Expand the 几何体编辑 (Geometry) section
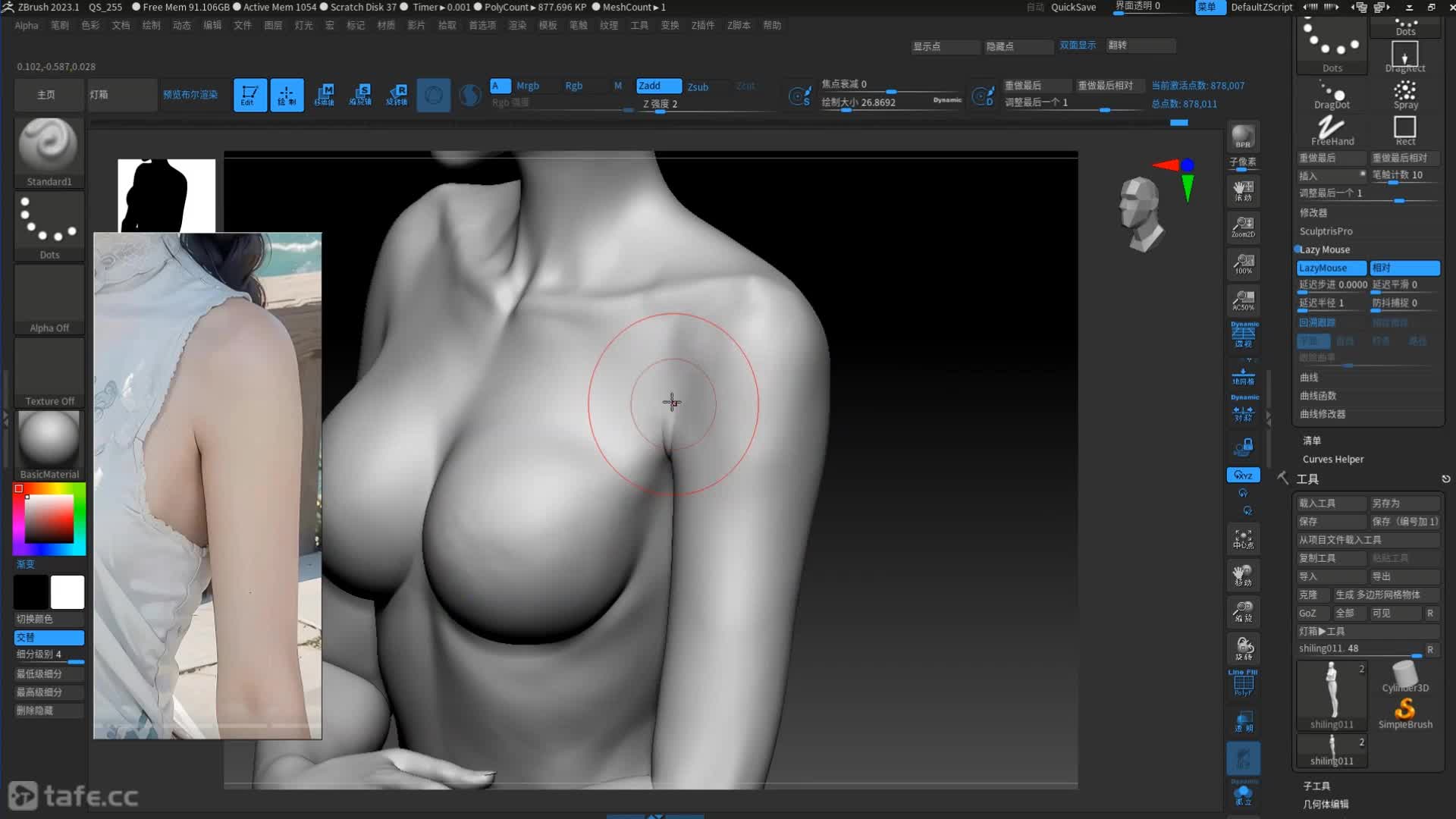 [1325, 805]
